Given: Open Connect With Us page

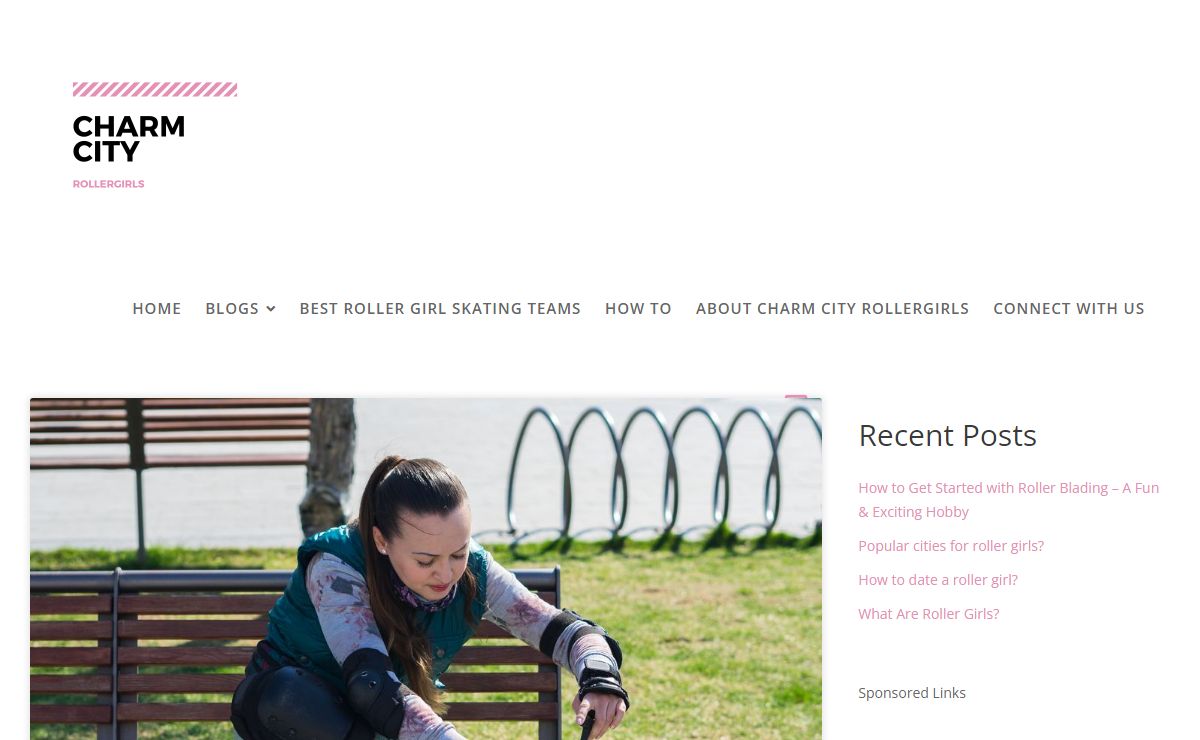Looking at the screenshot, I should point(1069,308).
